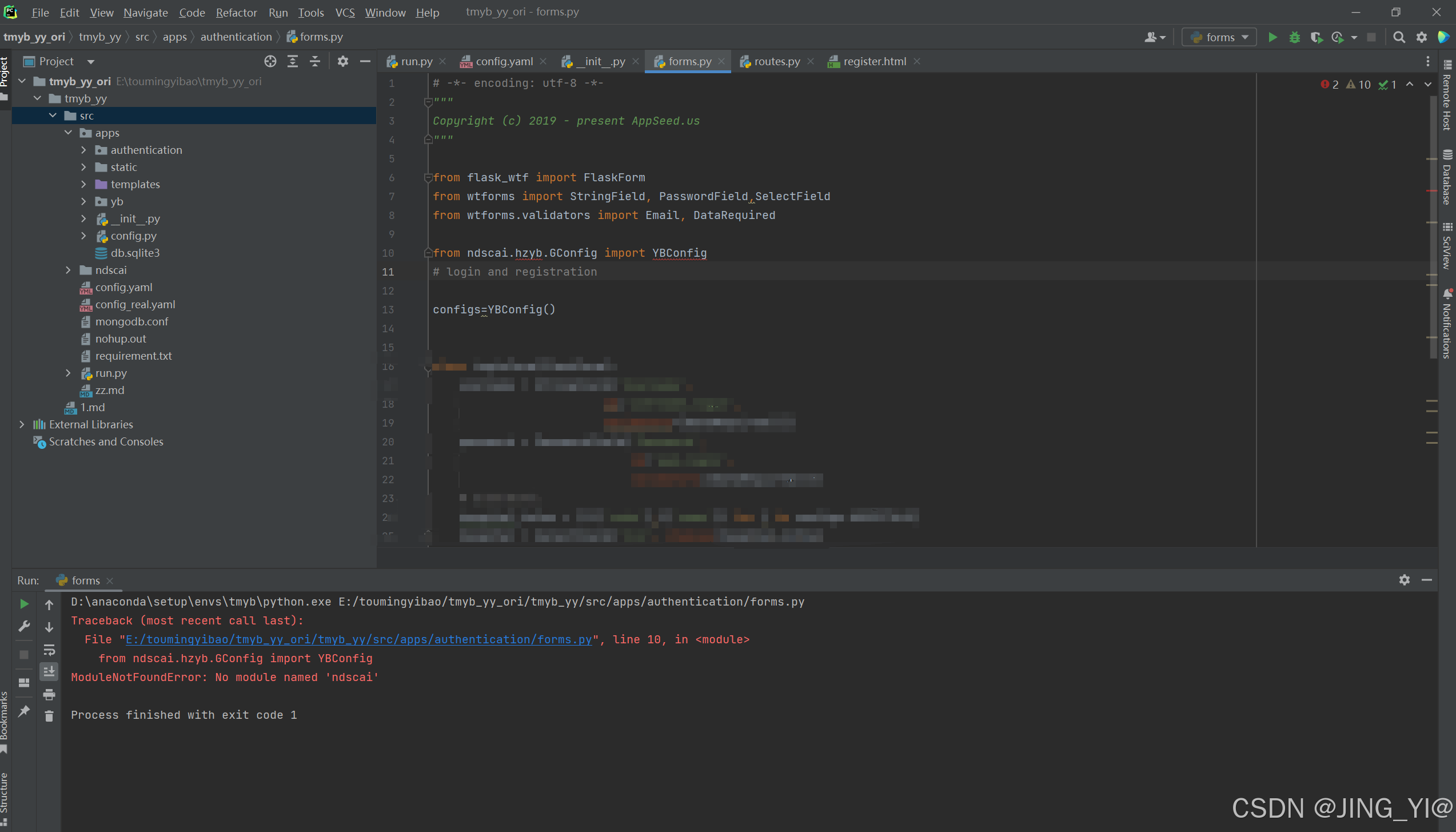Toggle the Remote Host tool window

[1447, 95]
